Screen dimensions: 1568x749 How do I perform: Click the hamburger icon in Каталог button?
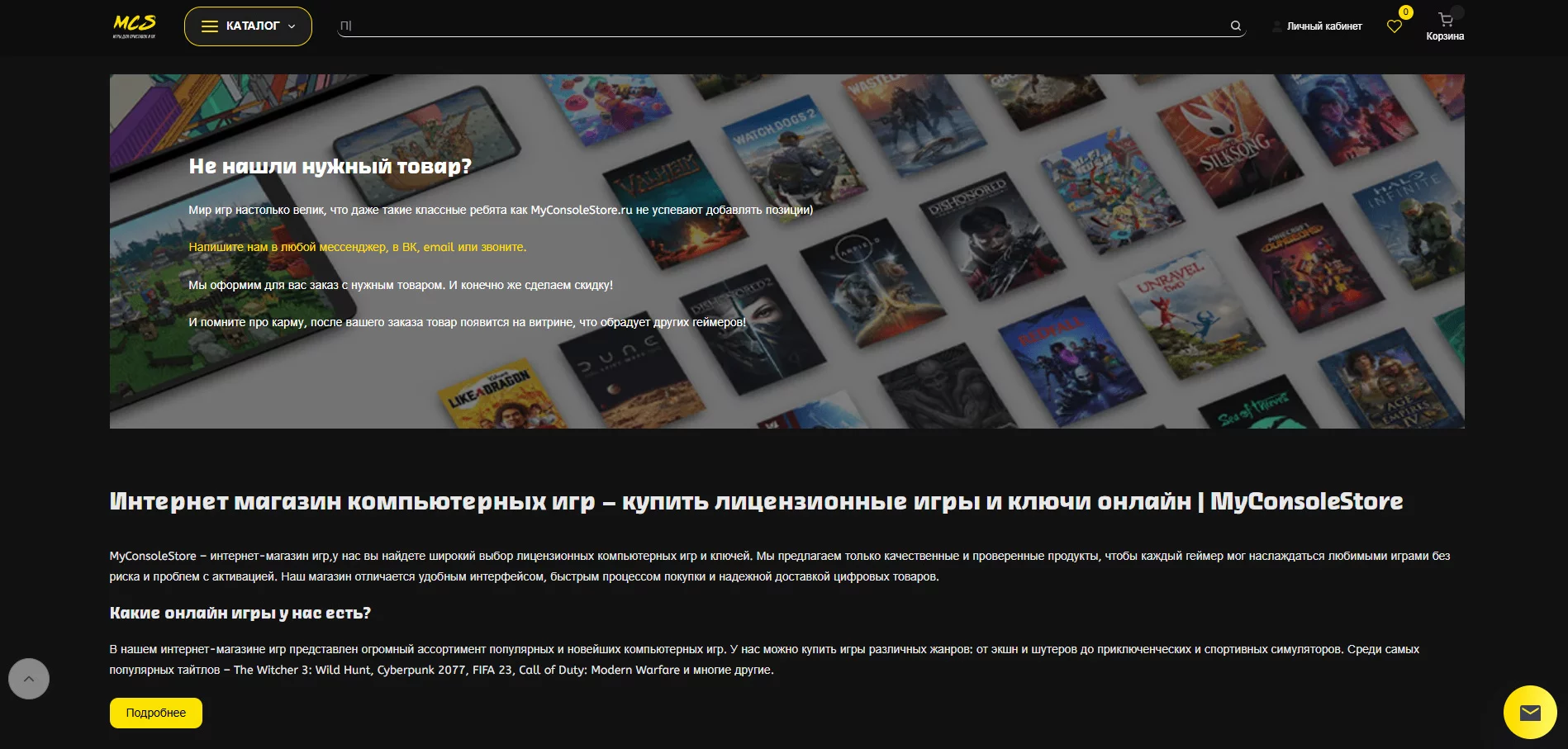[210, 26]
